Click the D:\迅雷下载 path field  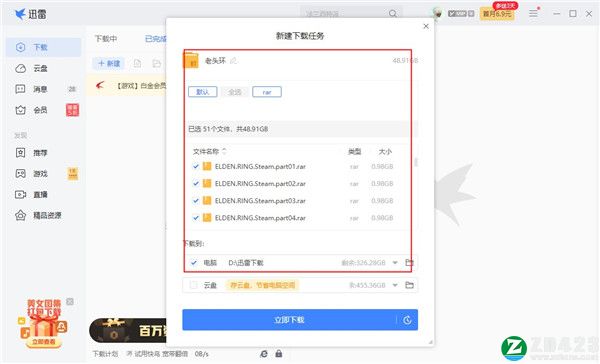click(246, 263)
